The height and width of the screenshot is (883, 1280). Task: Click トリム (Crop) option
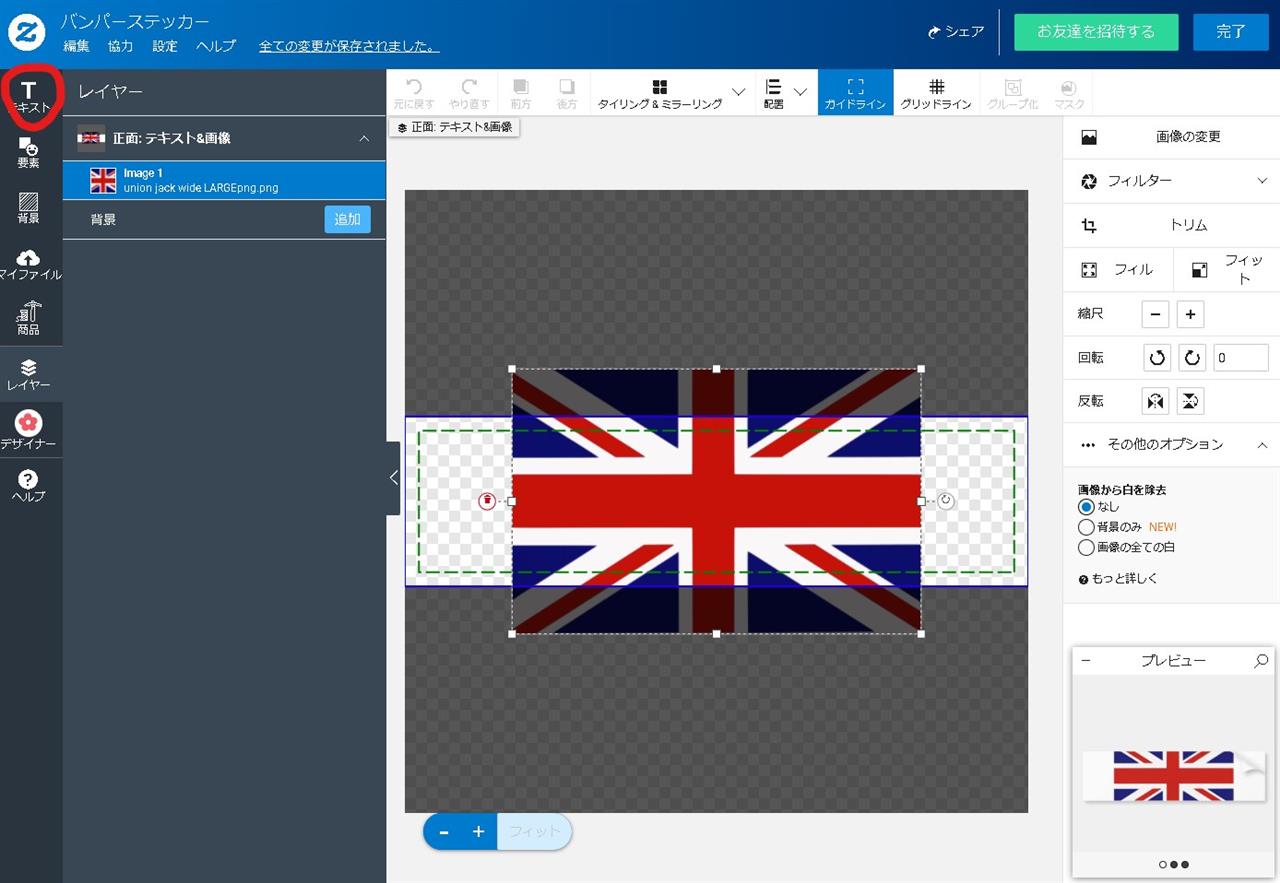point(1171,225)
